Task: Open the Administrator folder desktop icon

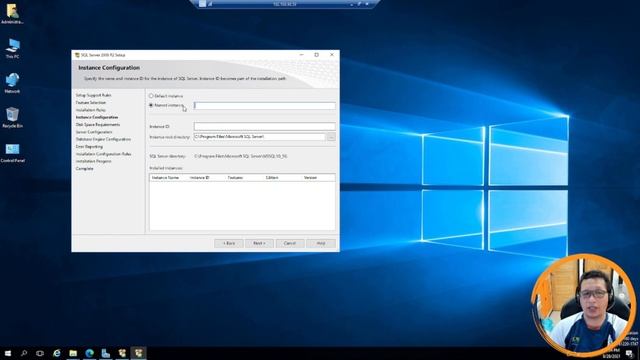Action: [12, 13]
